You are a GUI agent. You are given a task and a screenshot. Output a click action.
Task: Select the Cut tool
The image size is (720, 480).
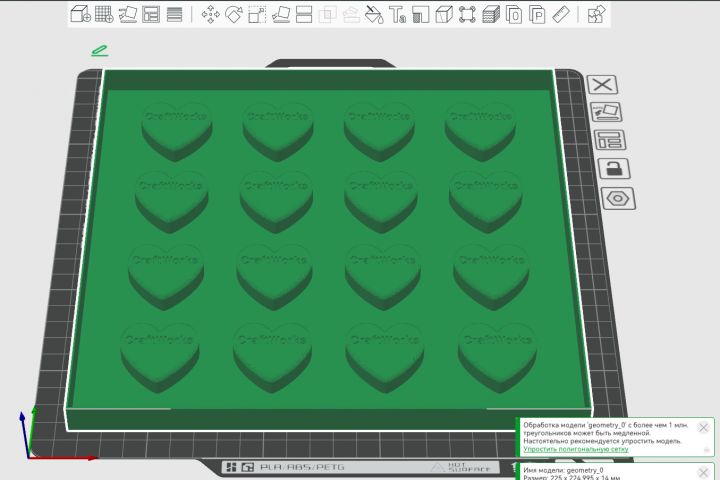[x=304, y=14]
